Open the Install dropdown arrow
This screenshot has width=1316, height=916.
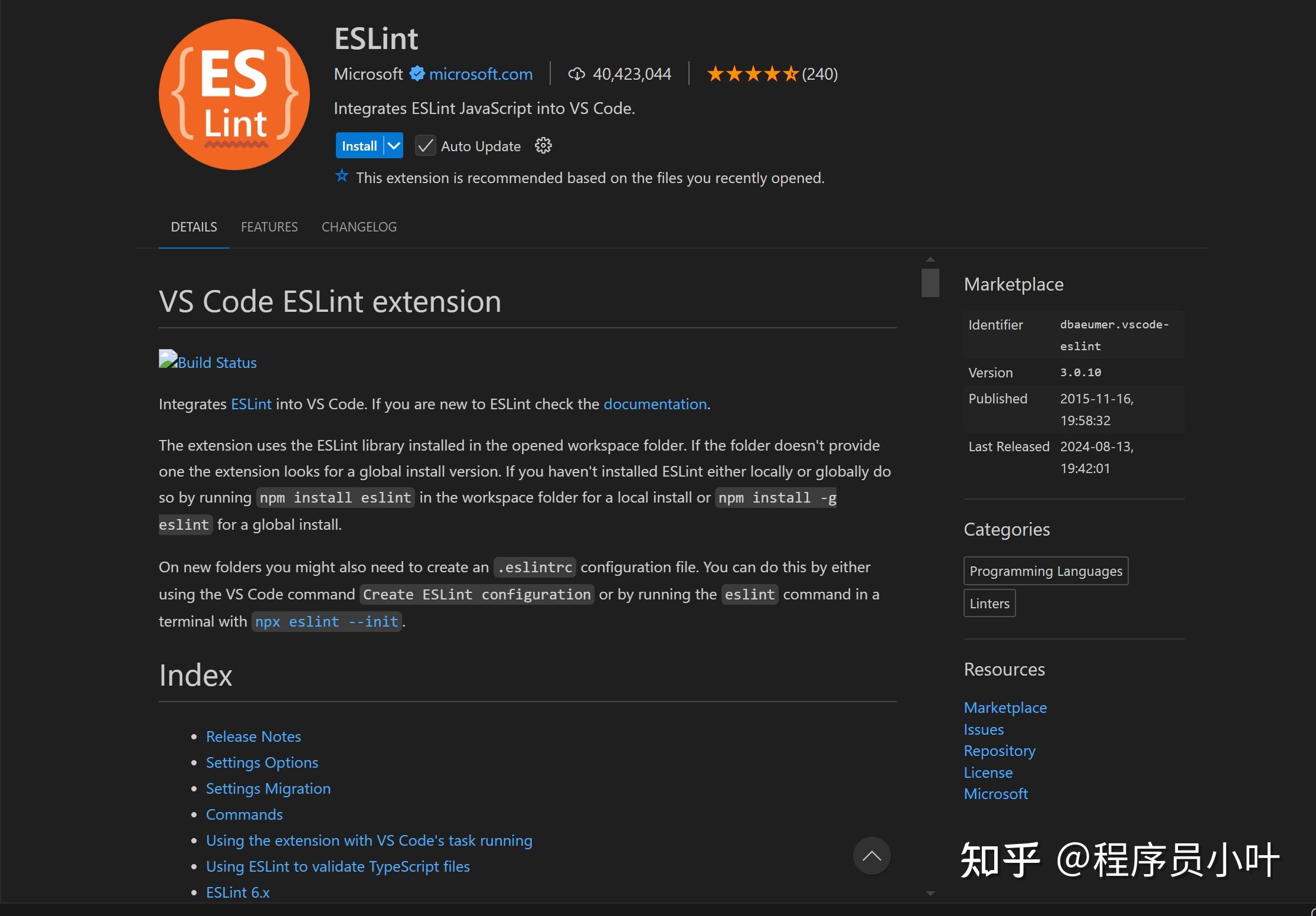click(394, 146)
